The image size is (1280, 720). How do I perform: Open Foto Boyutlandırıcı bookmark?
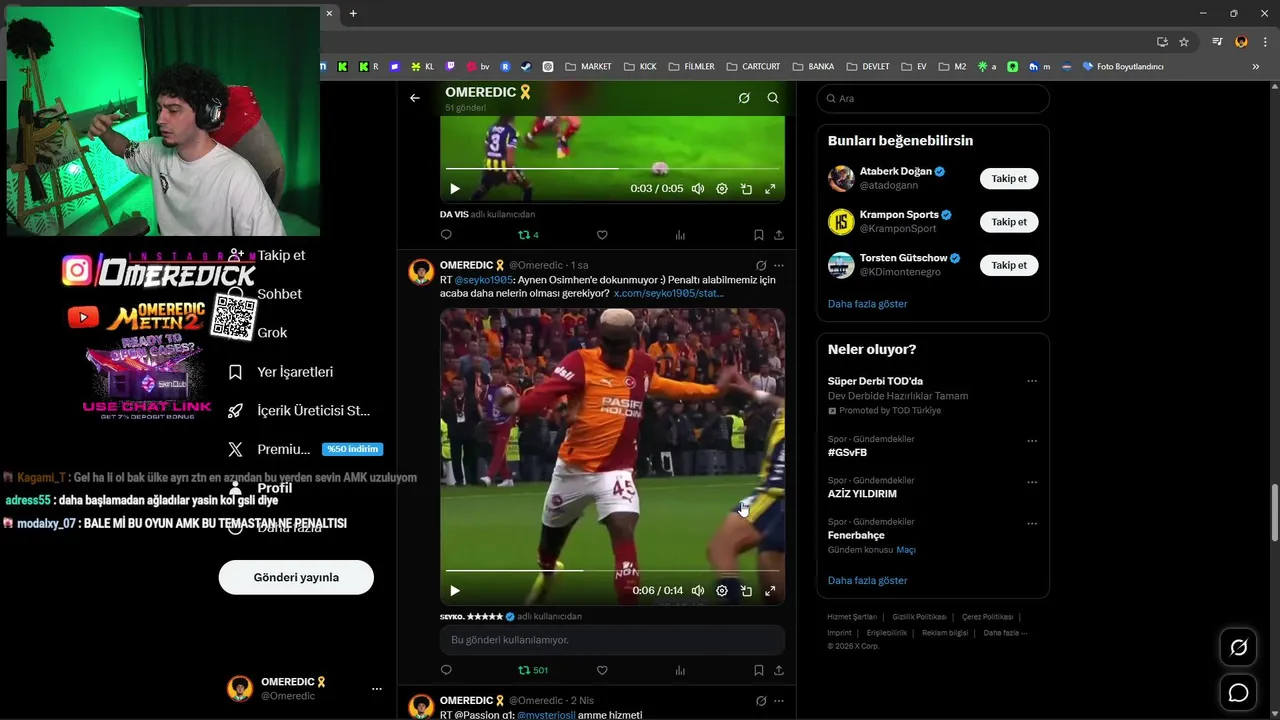[1123, 67]
